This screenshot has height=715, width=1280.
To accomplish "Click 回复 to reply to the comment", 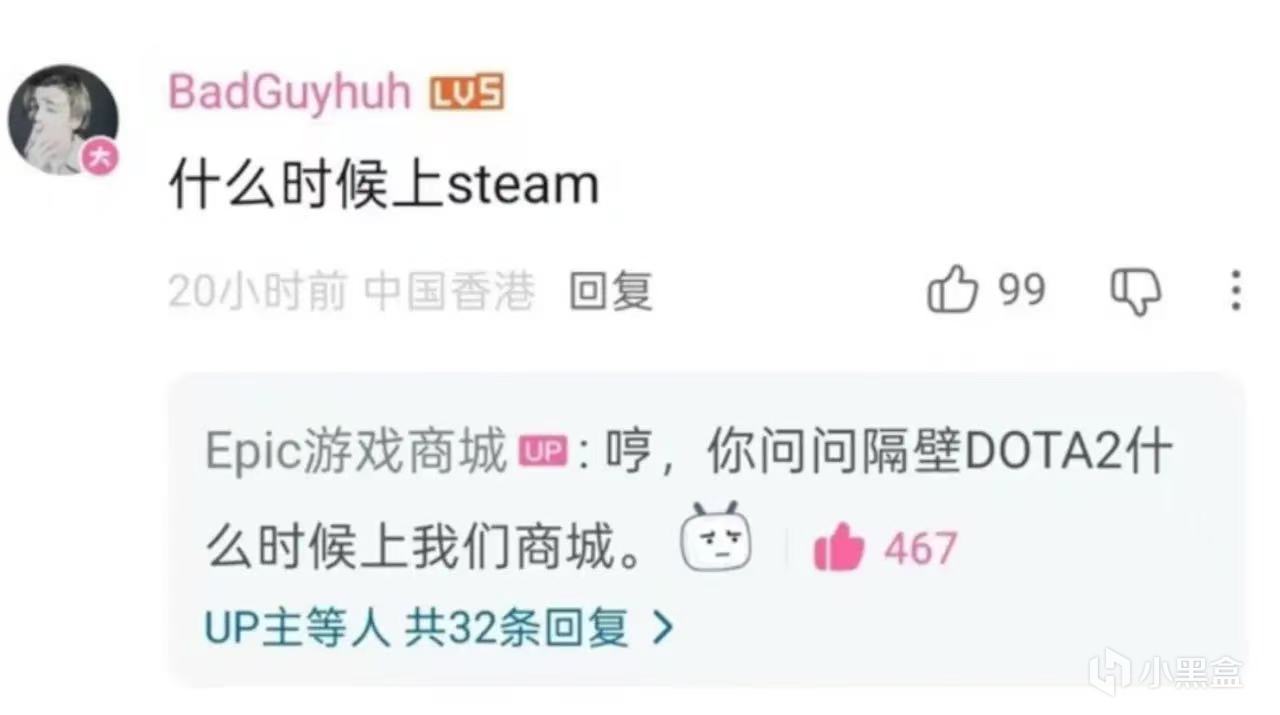I will point(611,292).
